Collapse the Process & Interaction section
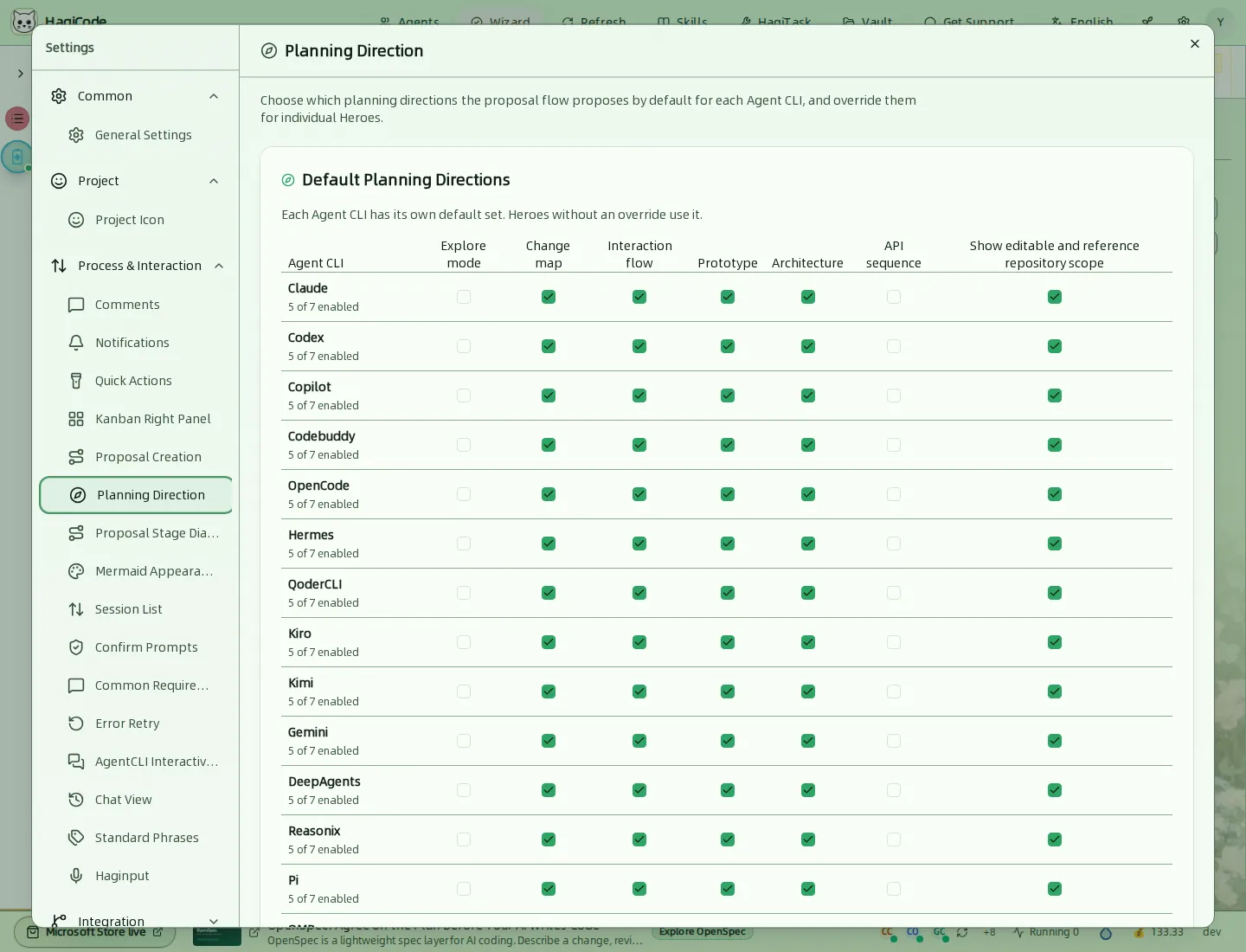This screenshot has width=1246, height=952. 219,266
